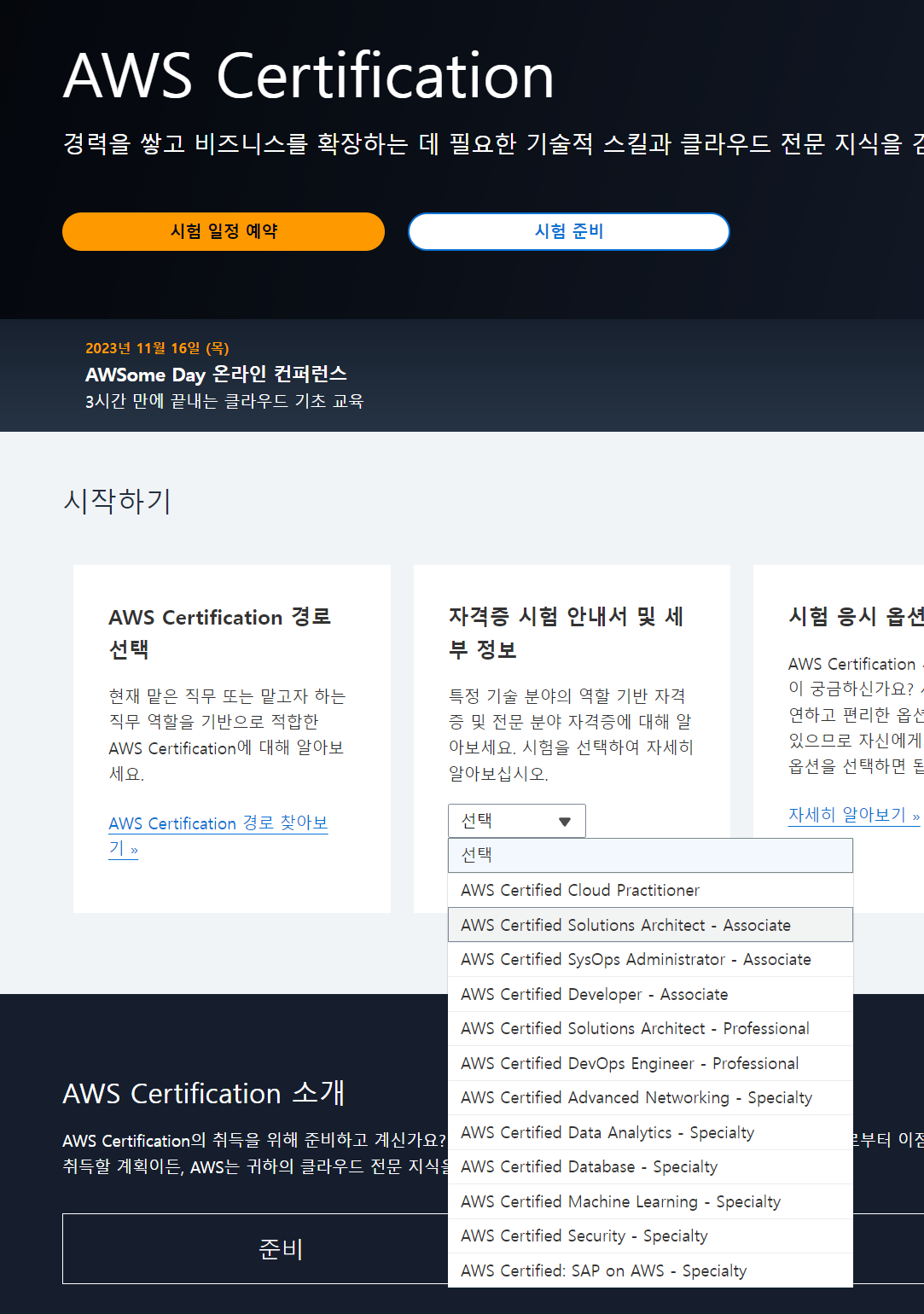
Task: Click the AWS Certification 소개 heading
Action: [x=204, y=1093]
